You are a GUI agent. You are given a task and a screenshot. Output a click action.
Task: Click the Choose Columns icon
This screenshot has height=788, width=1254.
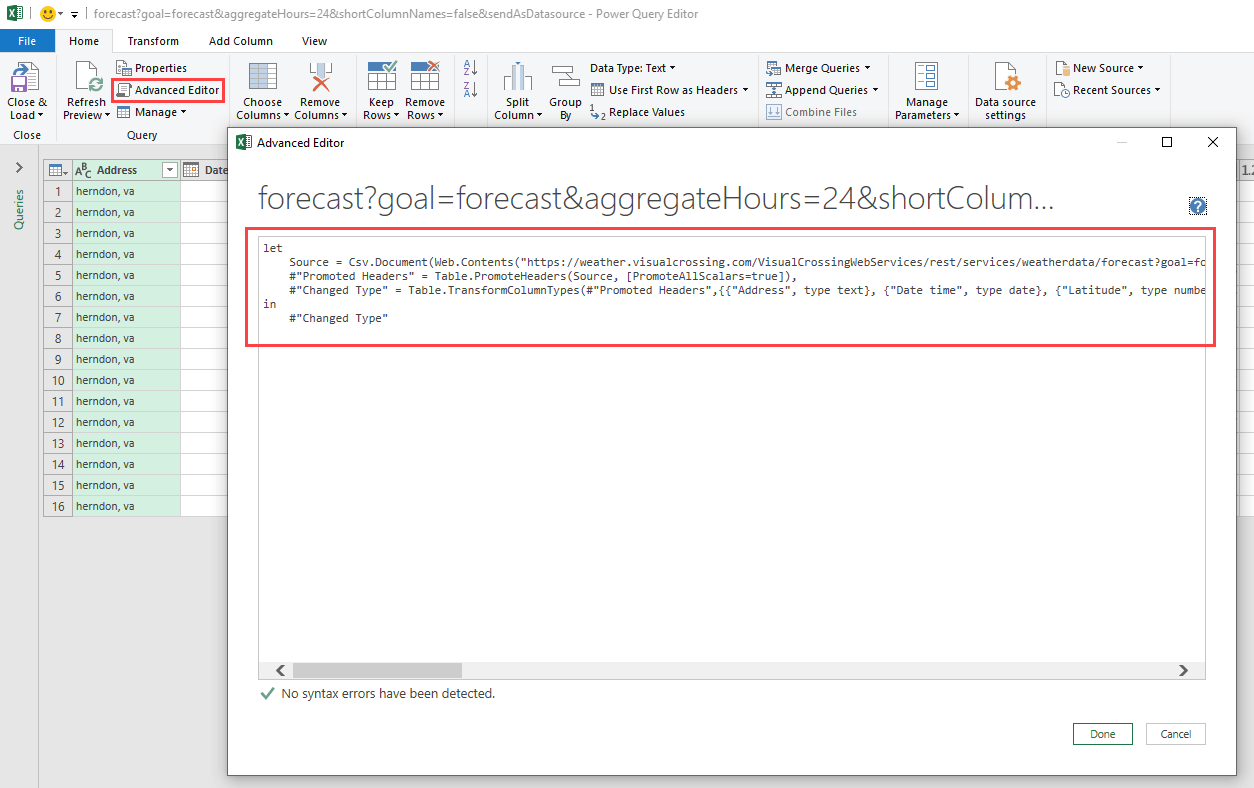click(262, 78)
